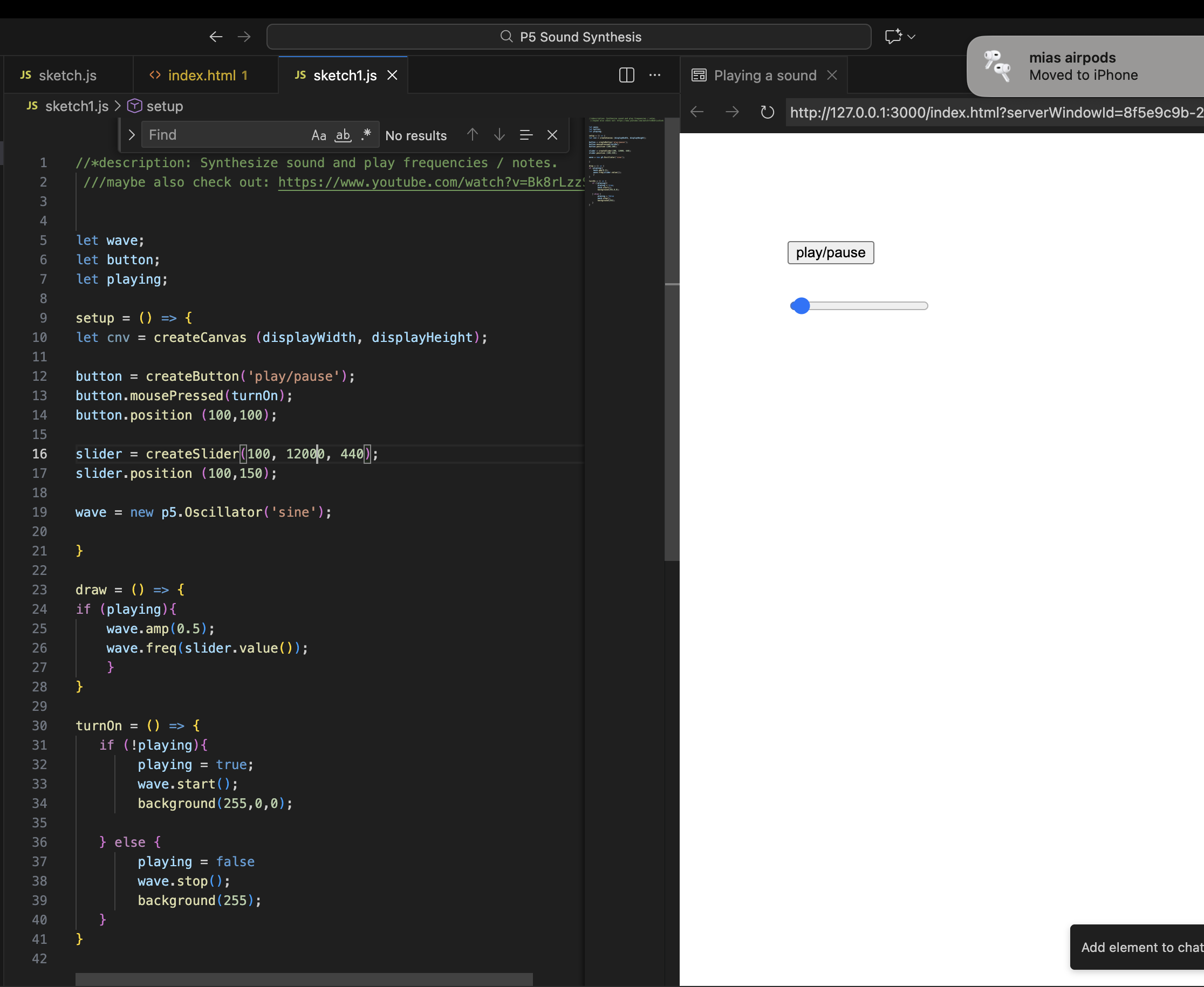Go to next find match arrow

(500, 135)
